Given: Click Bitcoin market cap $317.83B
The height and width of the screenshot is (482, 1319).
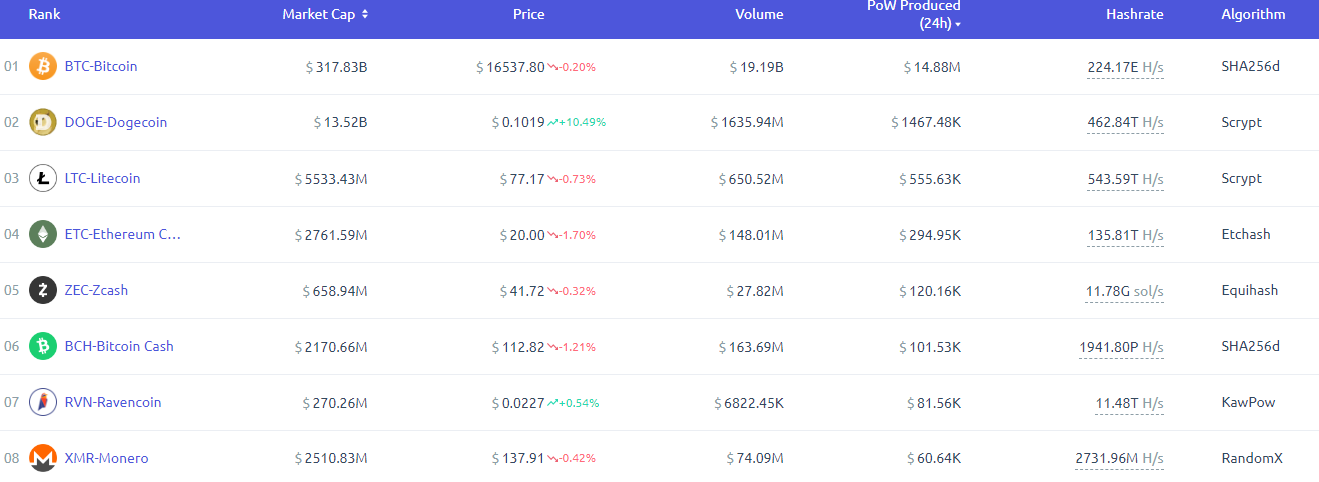Looking at the screenshot, I should (x=337, y=67).
